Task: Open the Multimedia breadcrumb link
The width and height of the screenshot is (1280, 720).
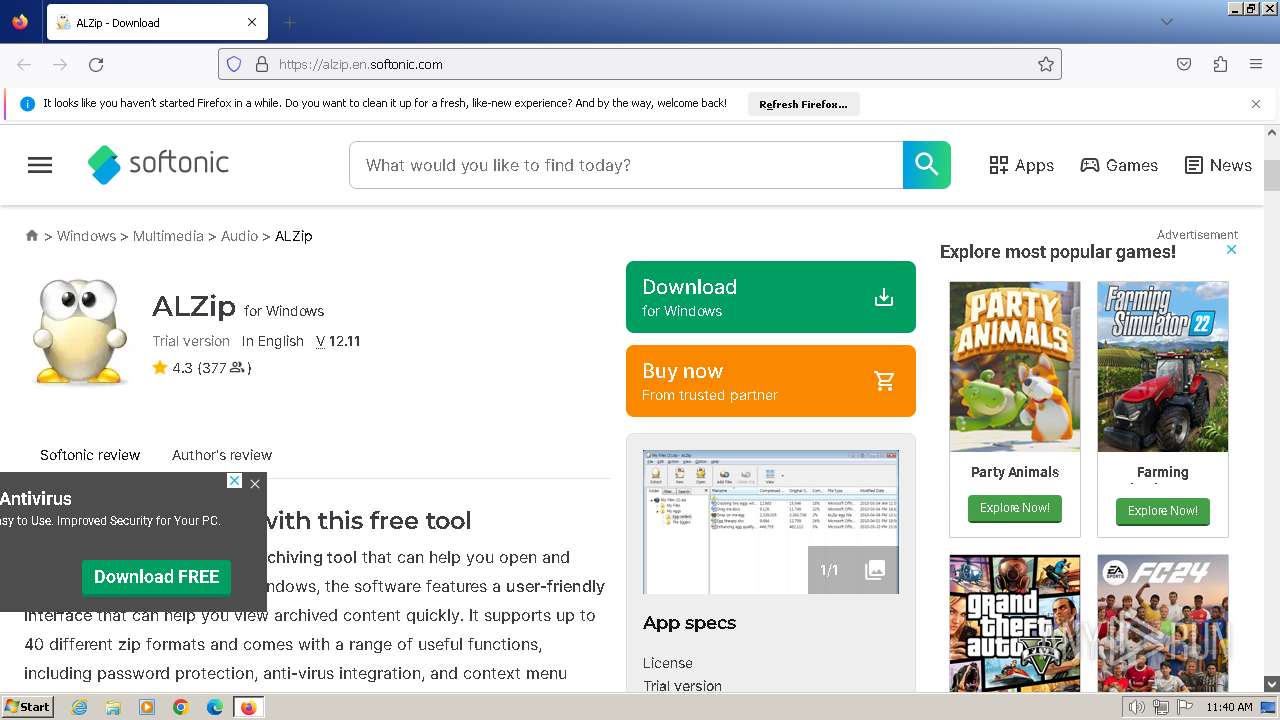Action: pyautogui.click(x=168, y=236)
